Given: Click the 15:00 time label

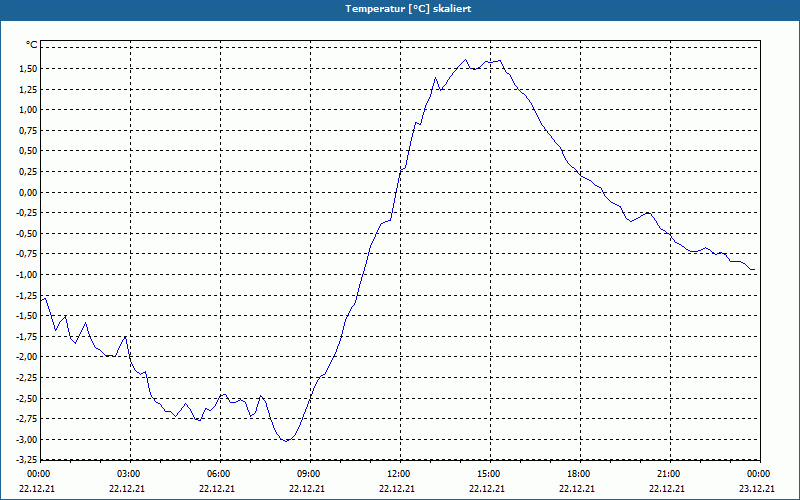Looking at the screenshot, I should [490, 474].
